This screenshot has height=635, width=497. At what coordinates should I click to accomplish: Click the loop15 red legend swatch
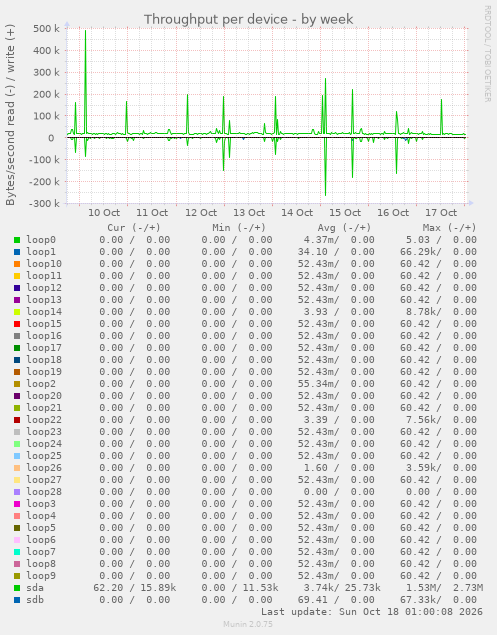(x=17, y=324)
